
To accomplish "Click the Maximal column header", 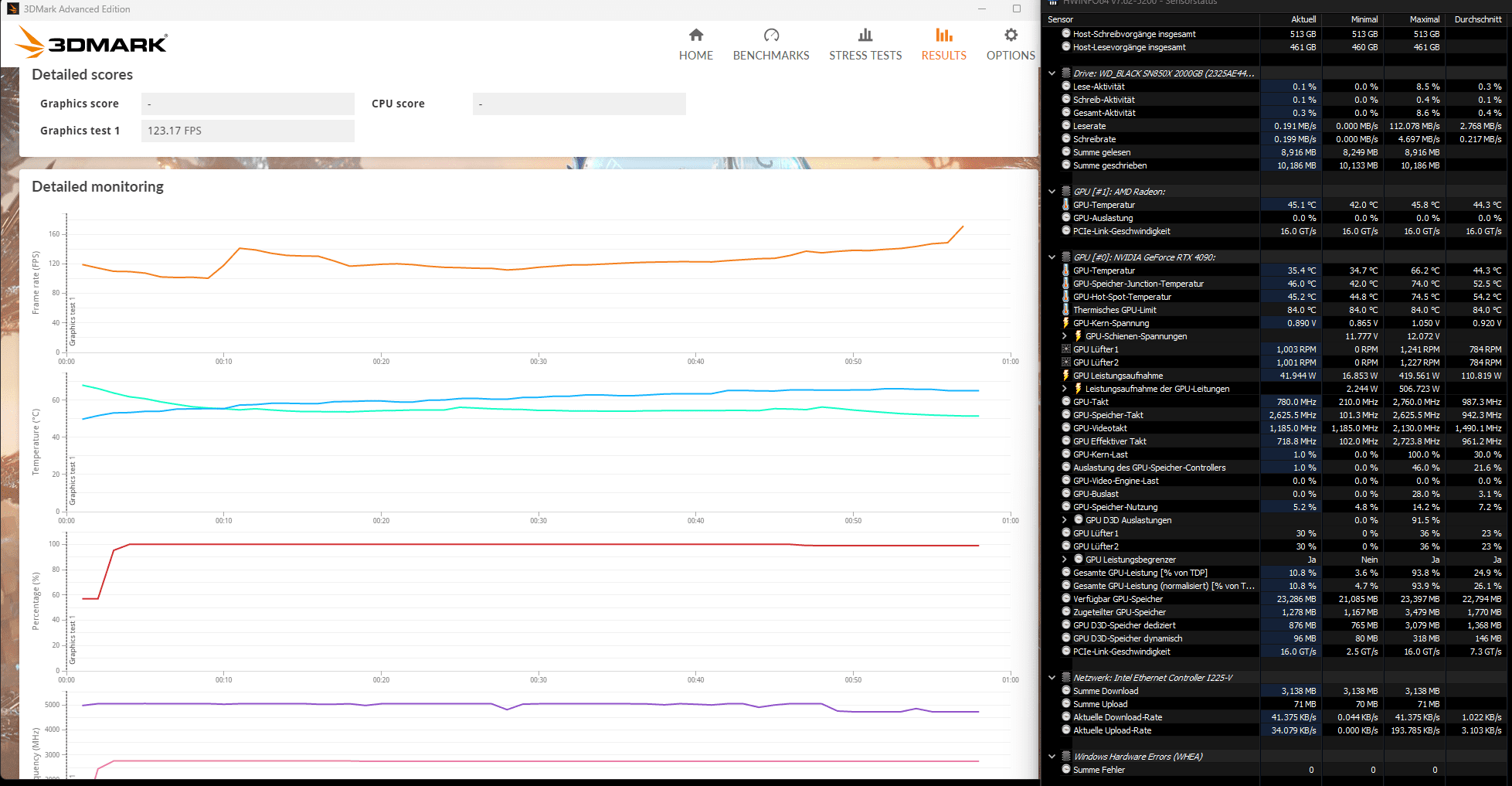I will [1425, 19].
